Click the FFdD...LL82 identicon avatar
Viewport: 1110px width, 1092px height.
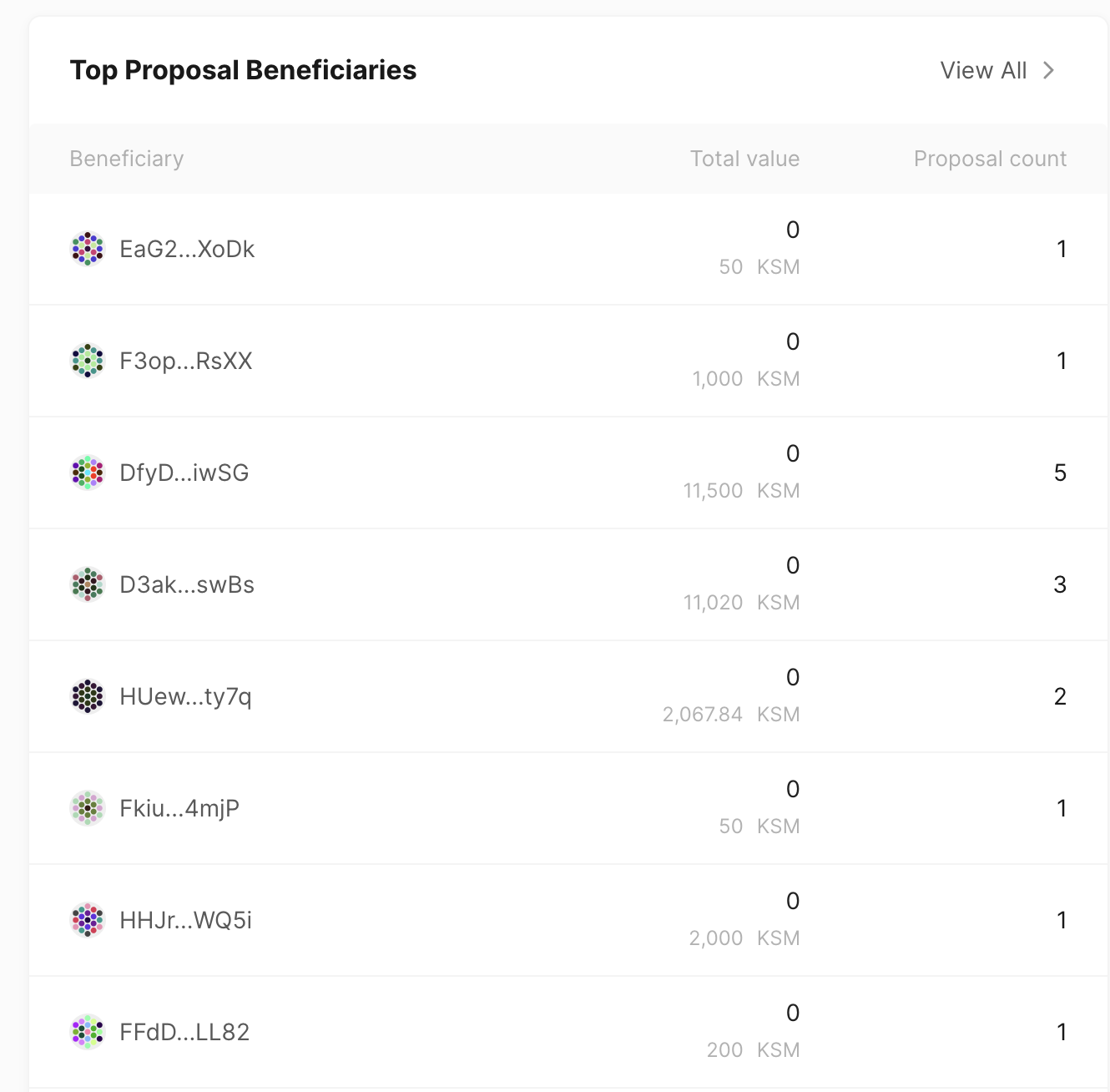pyautogui.click(x=86, y=1031)
